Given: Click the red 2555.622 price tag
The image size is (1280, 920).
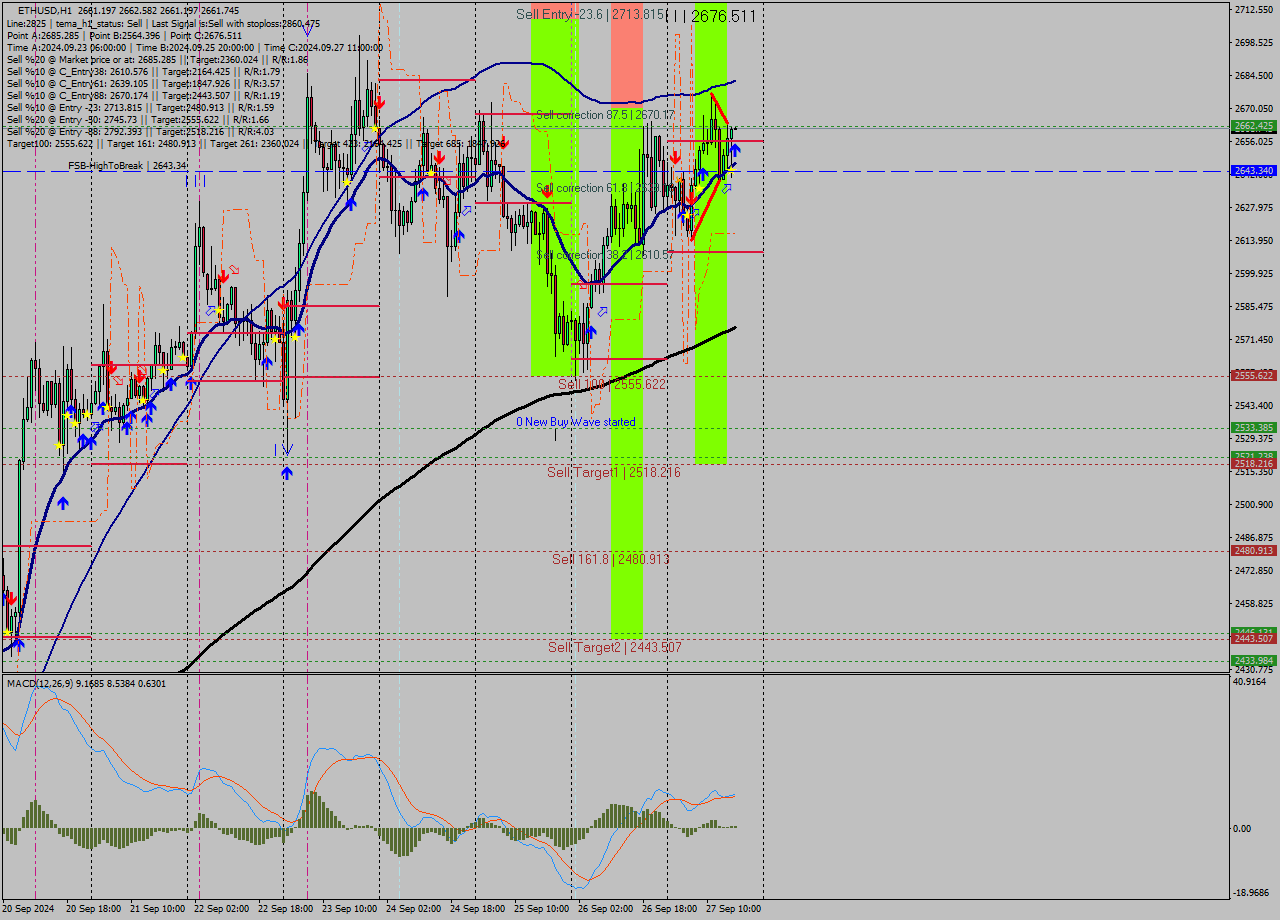Looking at the screenshot, I should tap(1253, 376).
